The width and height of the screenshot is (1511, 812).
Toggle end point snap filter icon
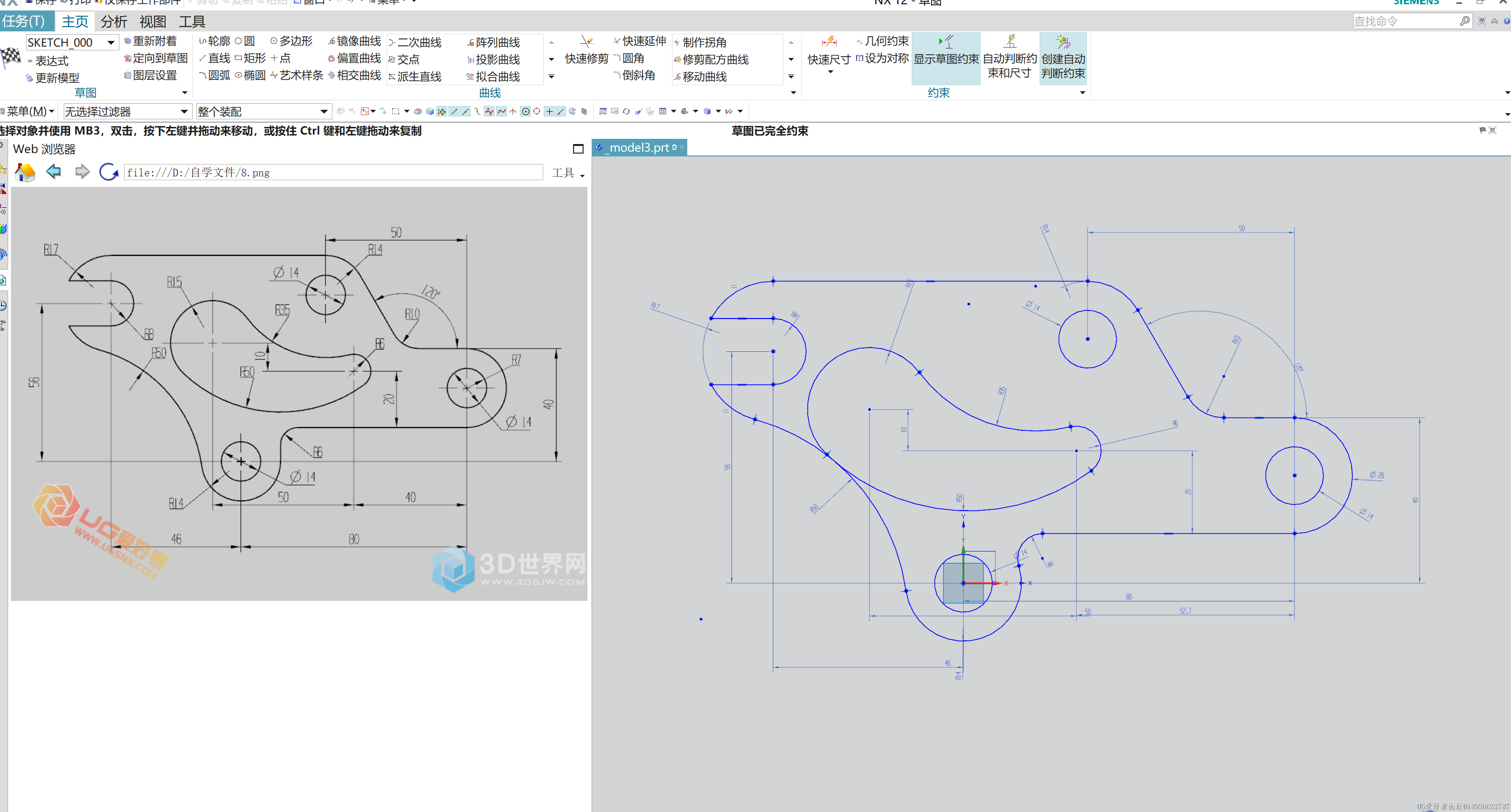tap(454, 111)
